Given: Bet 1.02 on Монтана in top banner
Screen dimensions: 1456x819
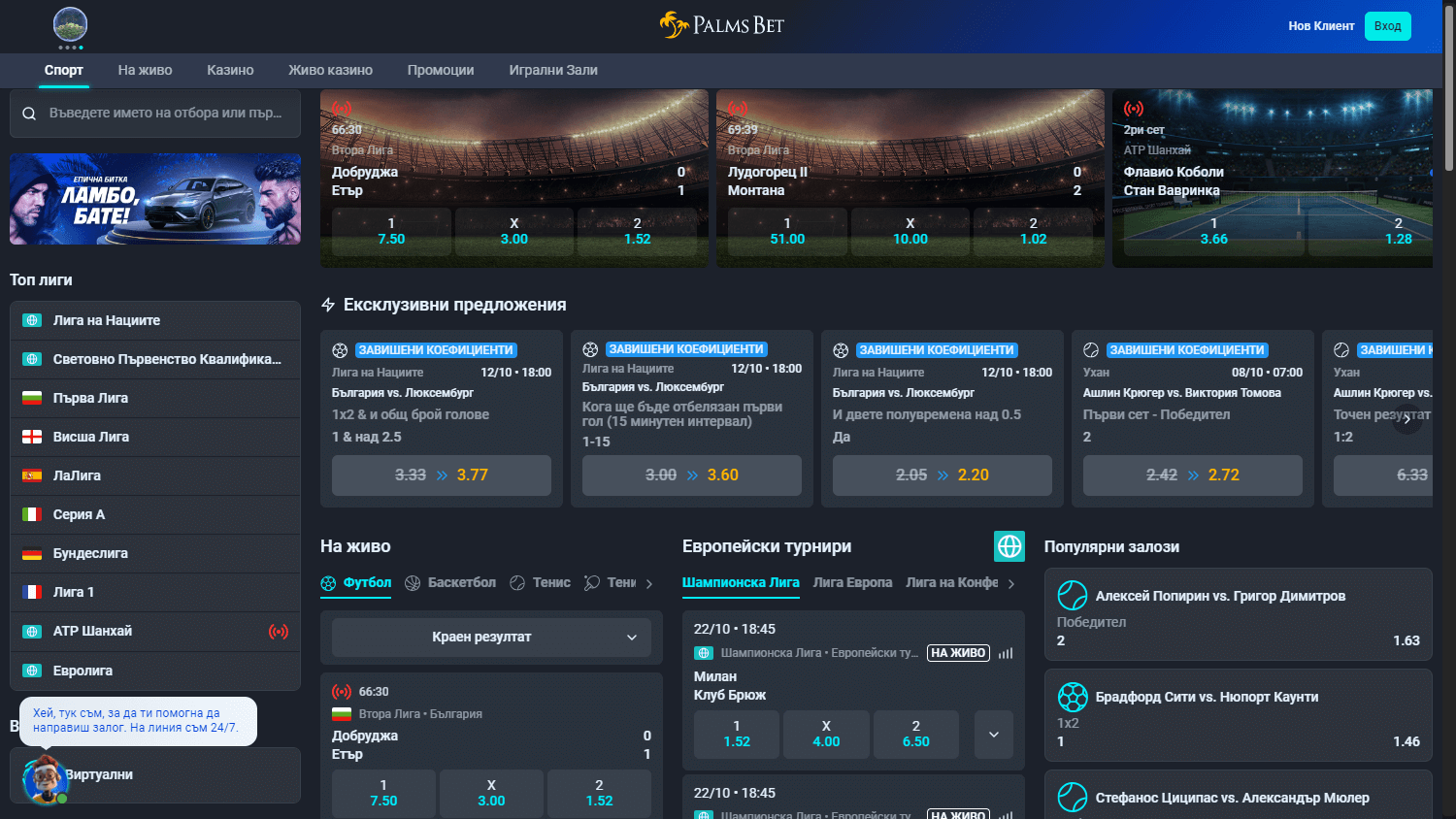Looking at the screenshot, I should (x=1034, y=231).
